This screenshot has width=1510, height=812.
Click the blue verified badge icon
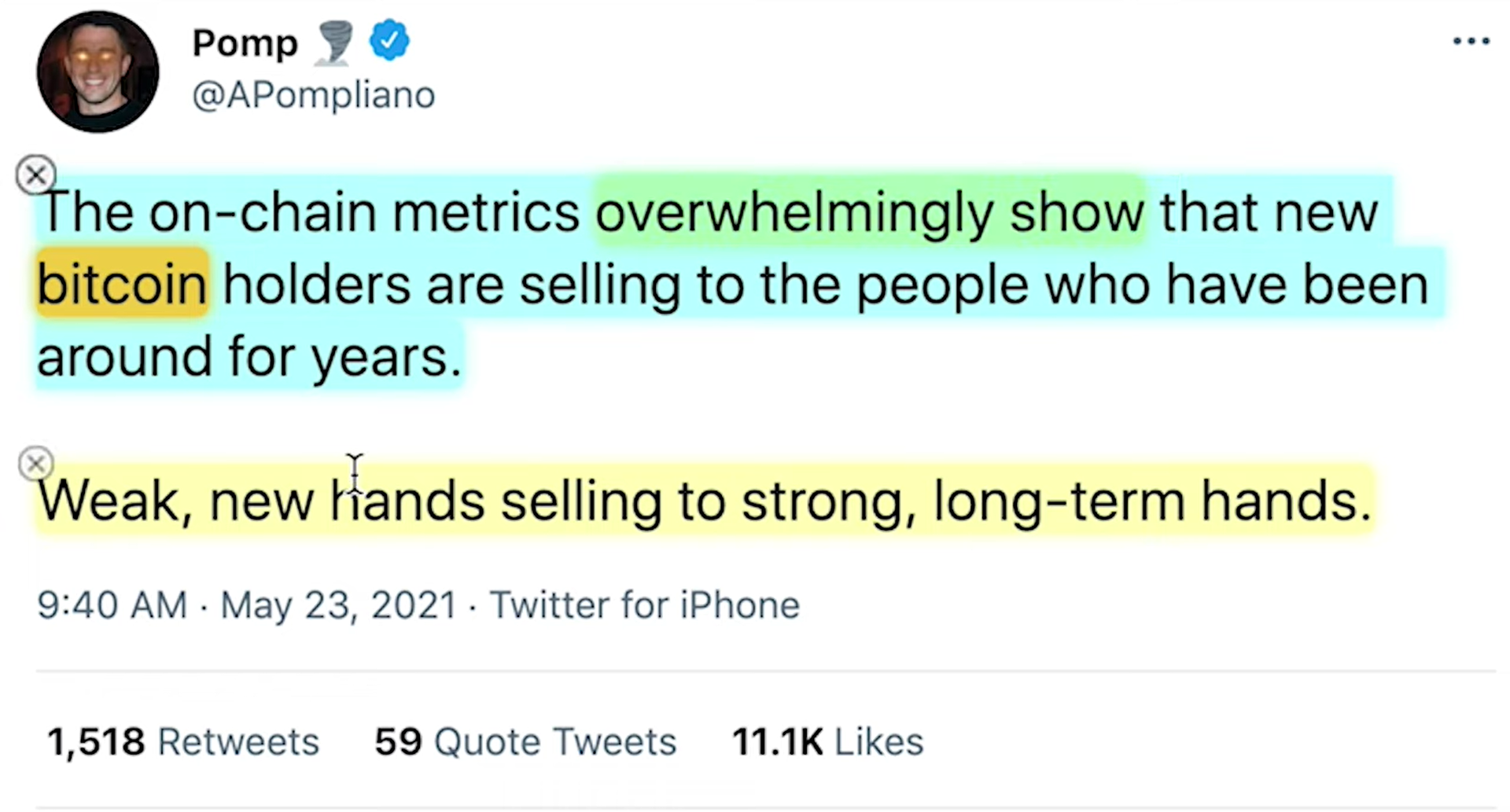[x=389, y=41]
